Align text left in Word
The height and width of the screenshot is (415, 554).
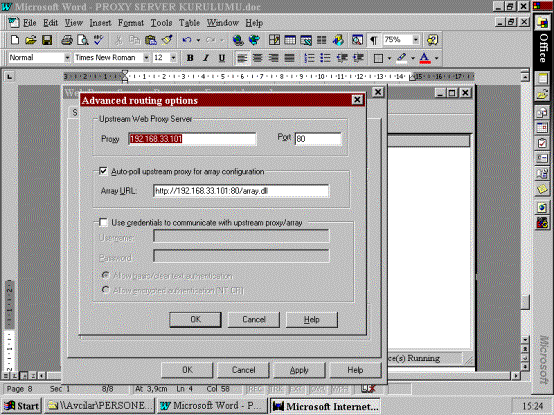(242, 58)
